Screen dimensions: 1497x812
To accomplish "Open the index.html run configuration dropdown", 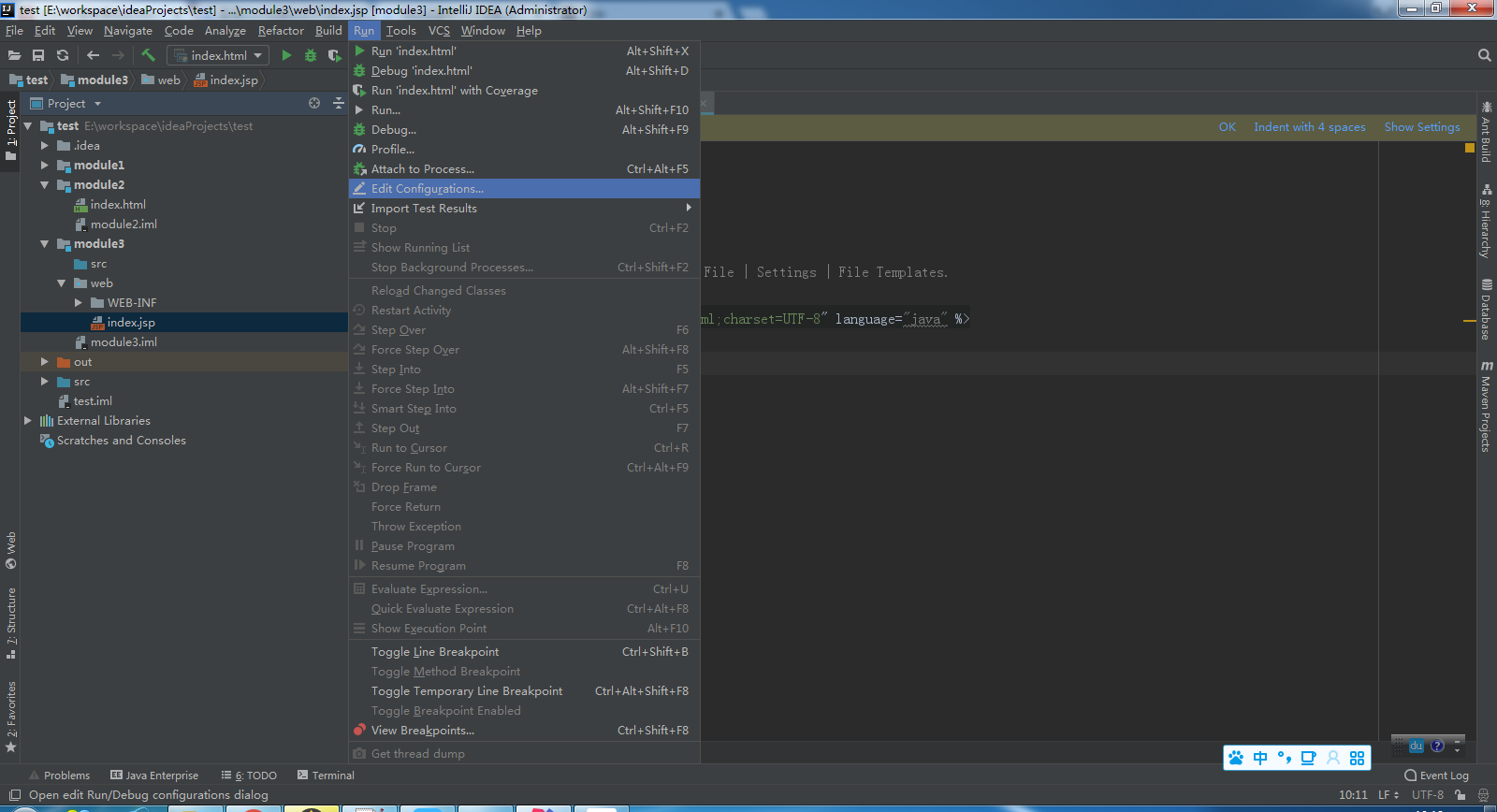I will tap(218, 55).
